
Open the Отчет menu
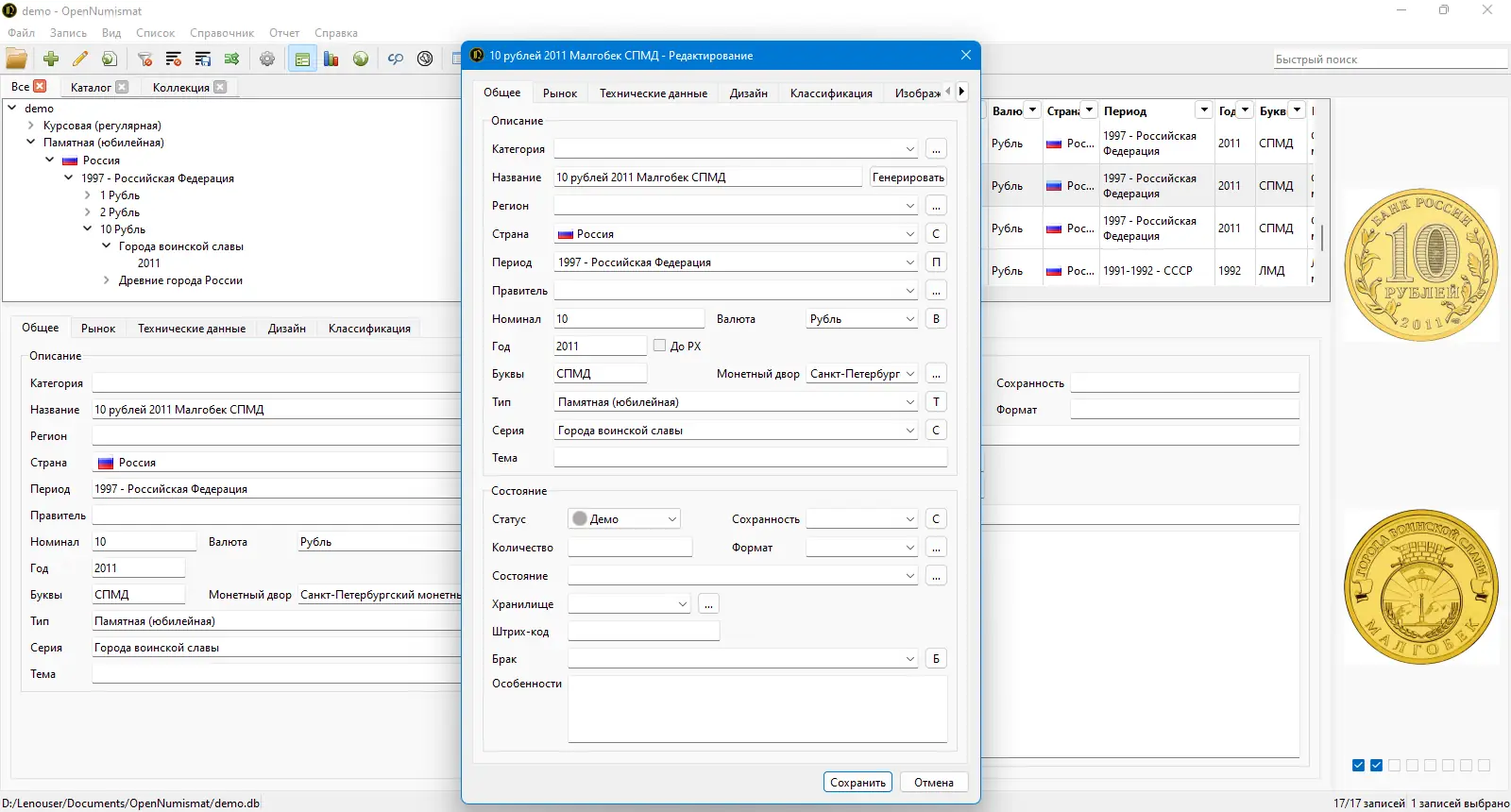[x=284, y=33]
